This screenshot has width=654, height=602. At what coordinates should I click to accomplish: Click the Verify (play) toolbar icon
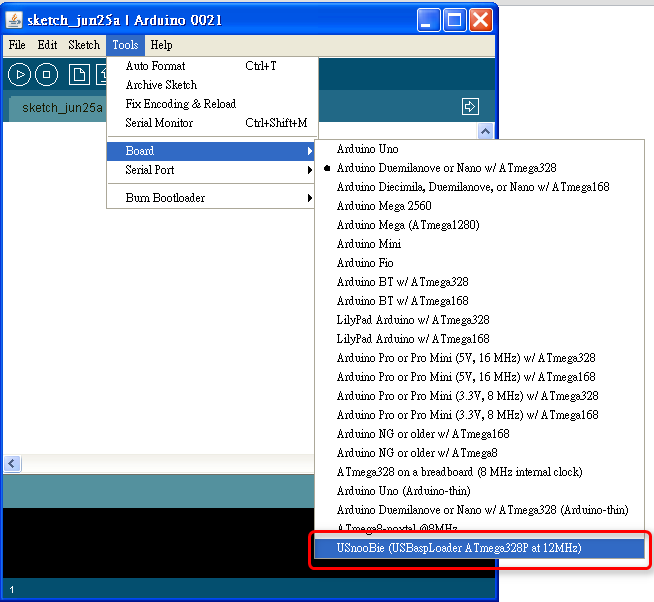[x=19, y=75]
